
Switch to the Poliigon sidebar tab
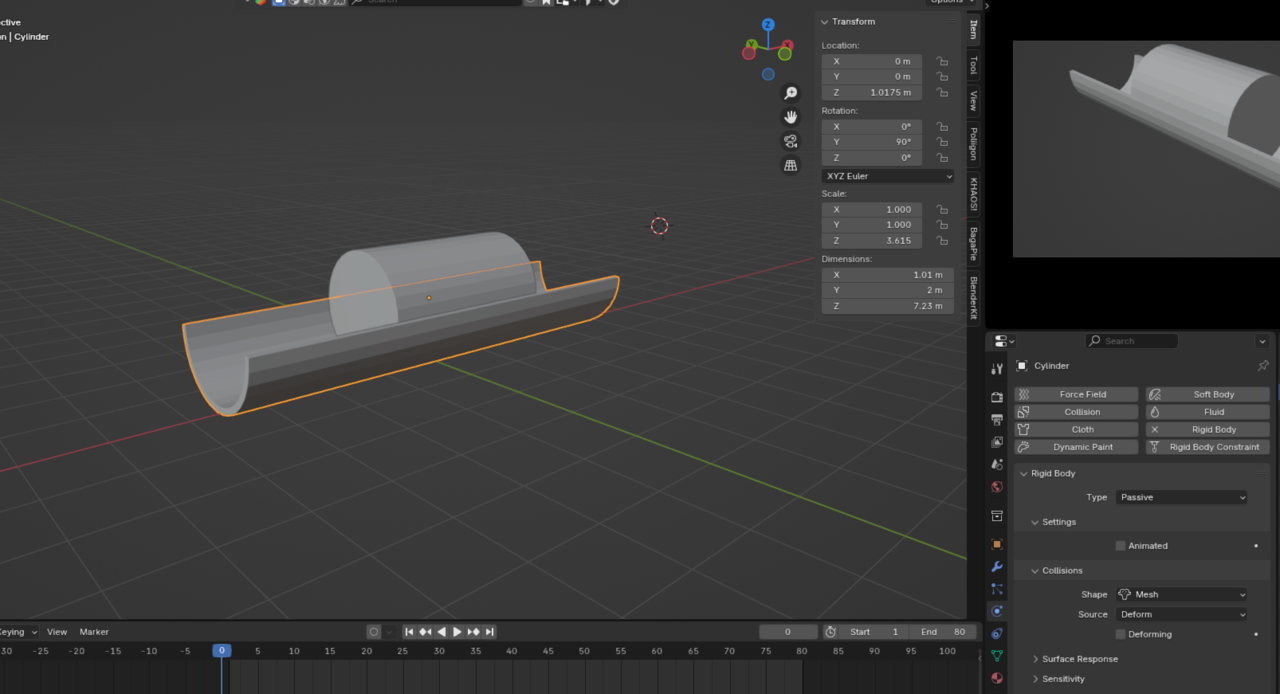tap(973, 143)
